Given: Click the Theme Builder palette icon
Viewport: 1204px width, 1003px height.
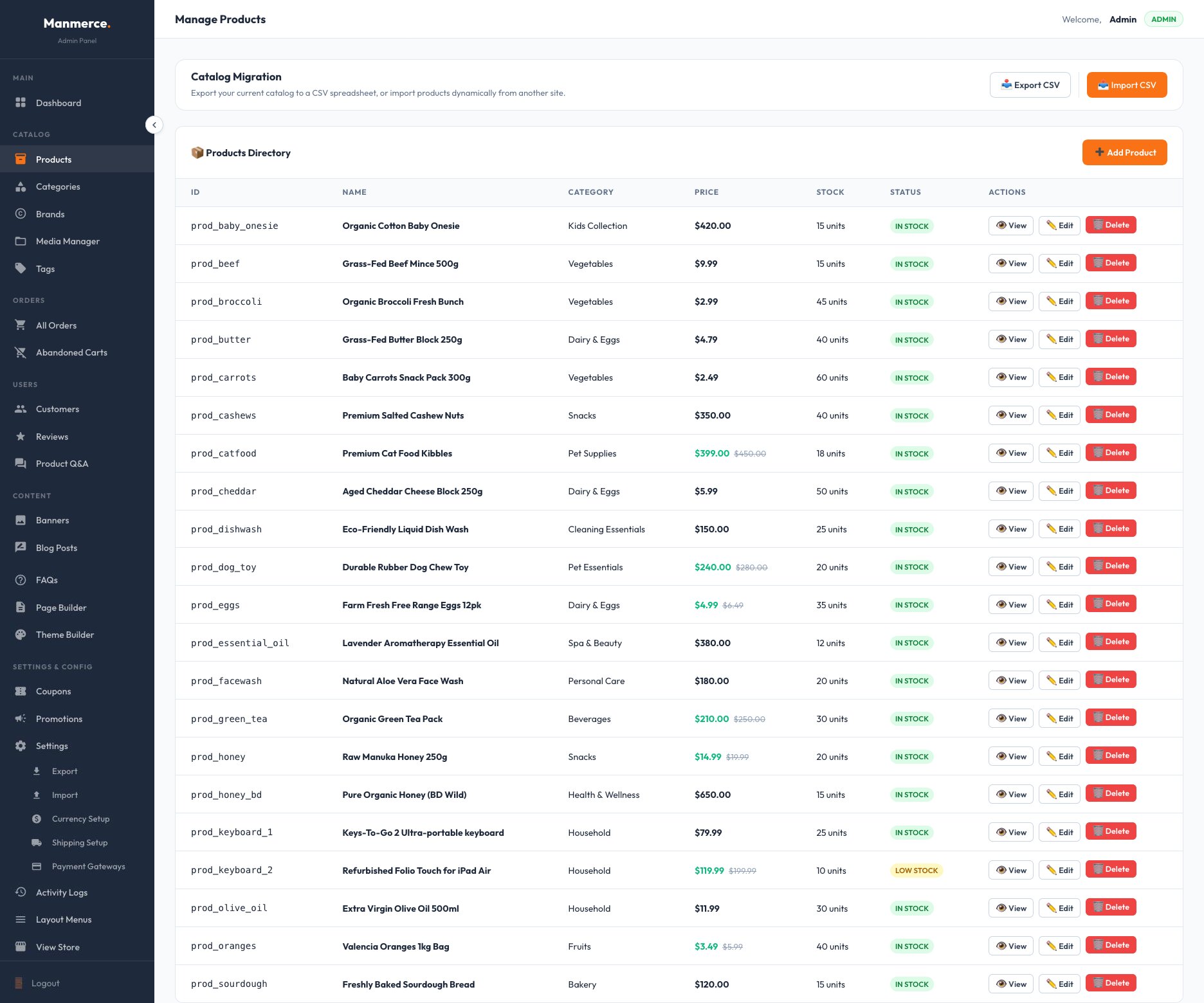Looking at the screenshot, I should pyautogui.click(x=21, y=635).
